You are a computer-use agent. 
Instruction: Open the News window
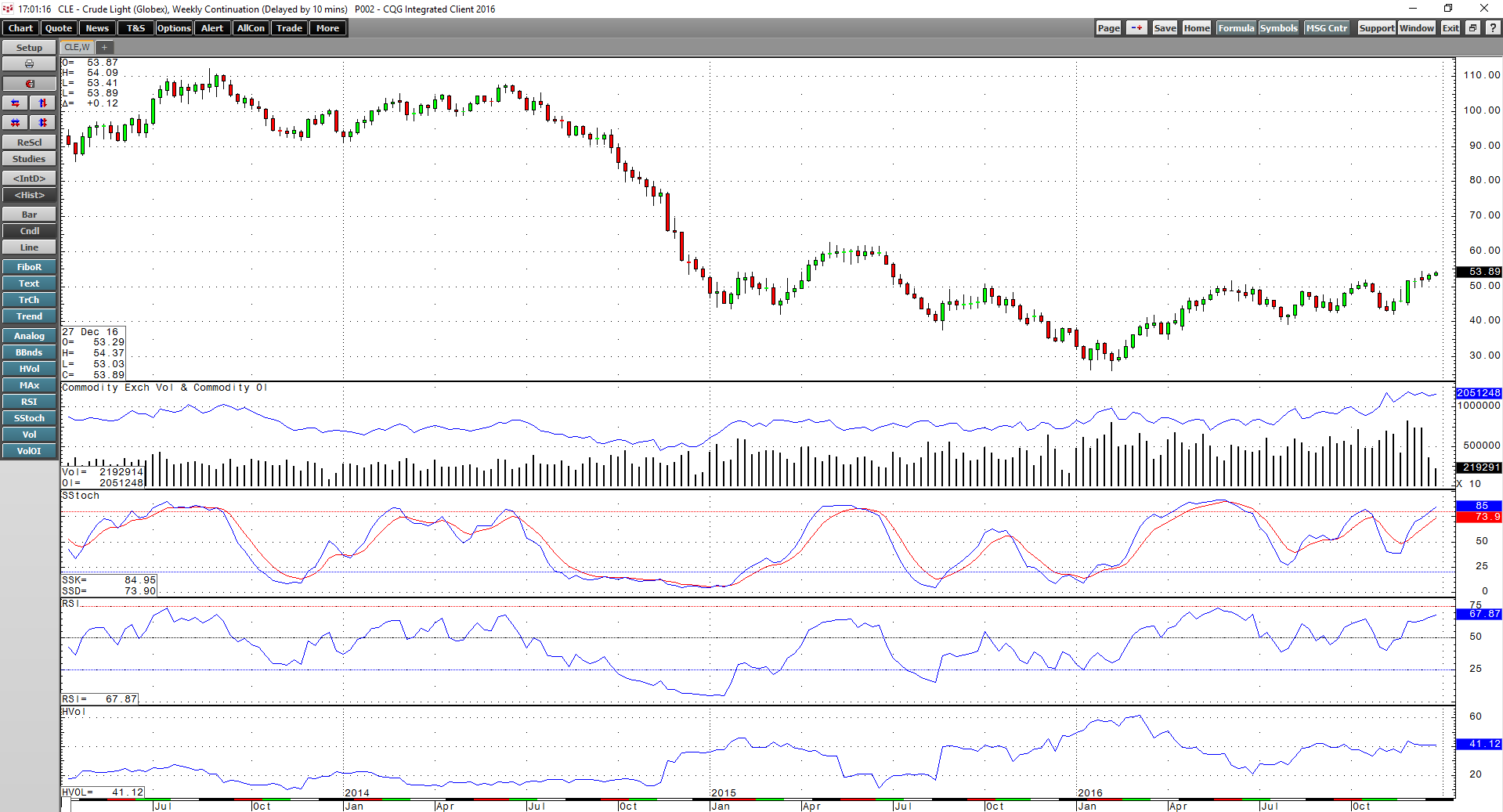[97, 28]
